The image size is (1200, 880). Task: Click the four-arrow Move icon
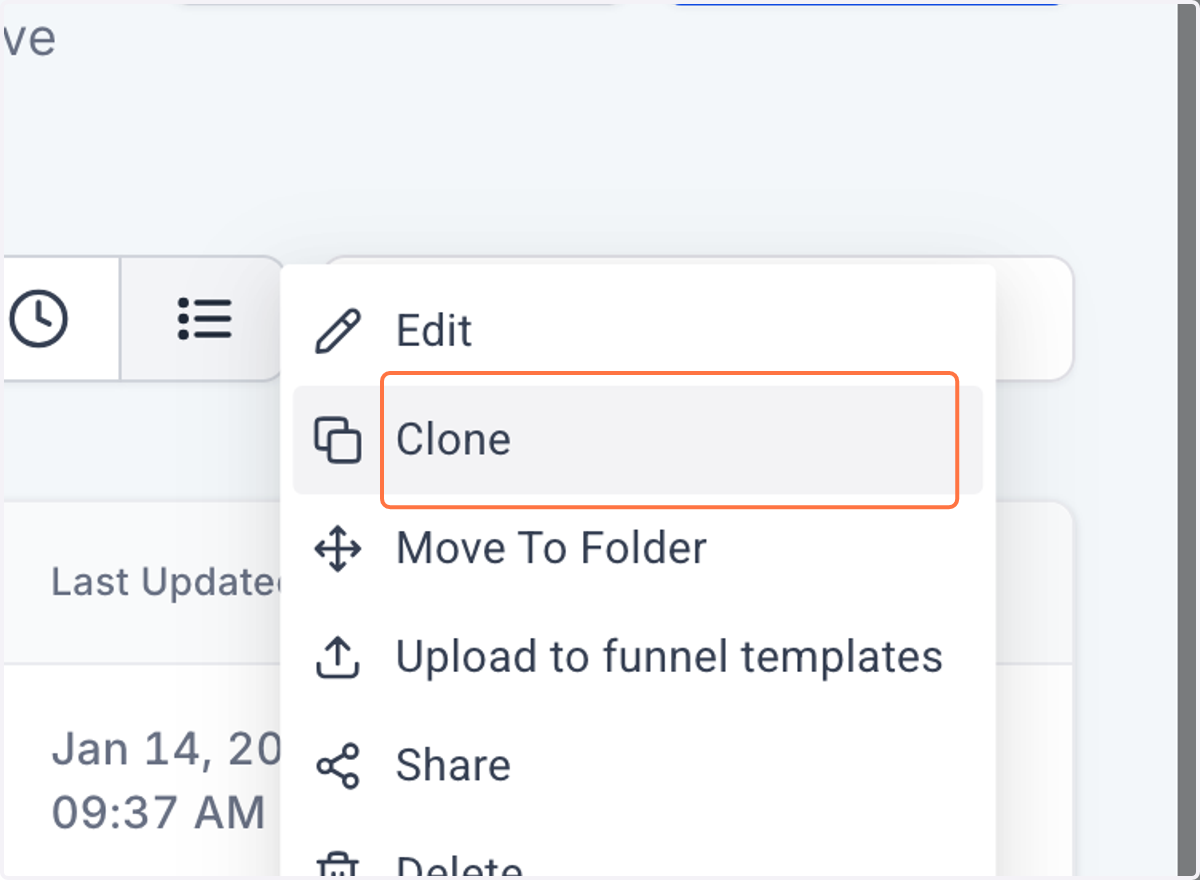[337, 549]
